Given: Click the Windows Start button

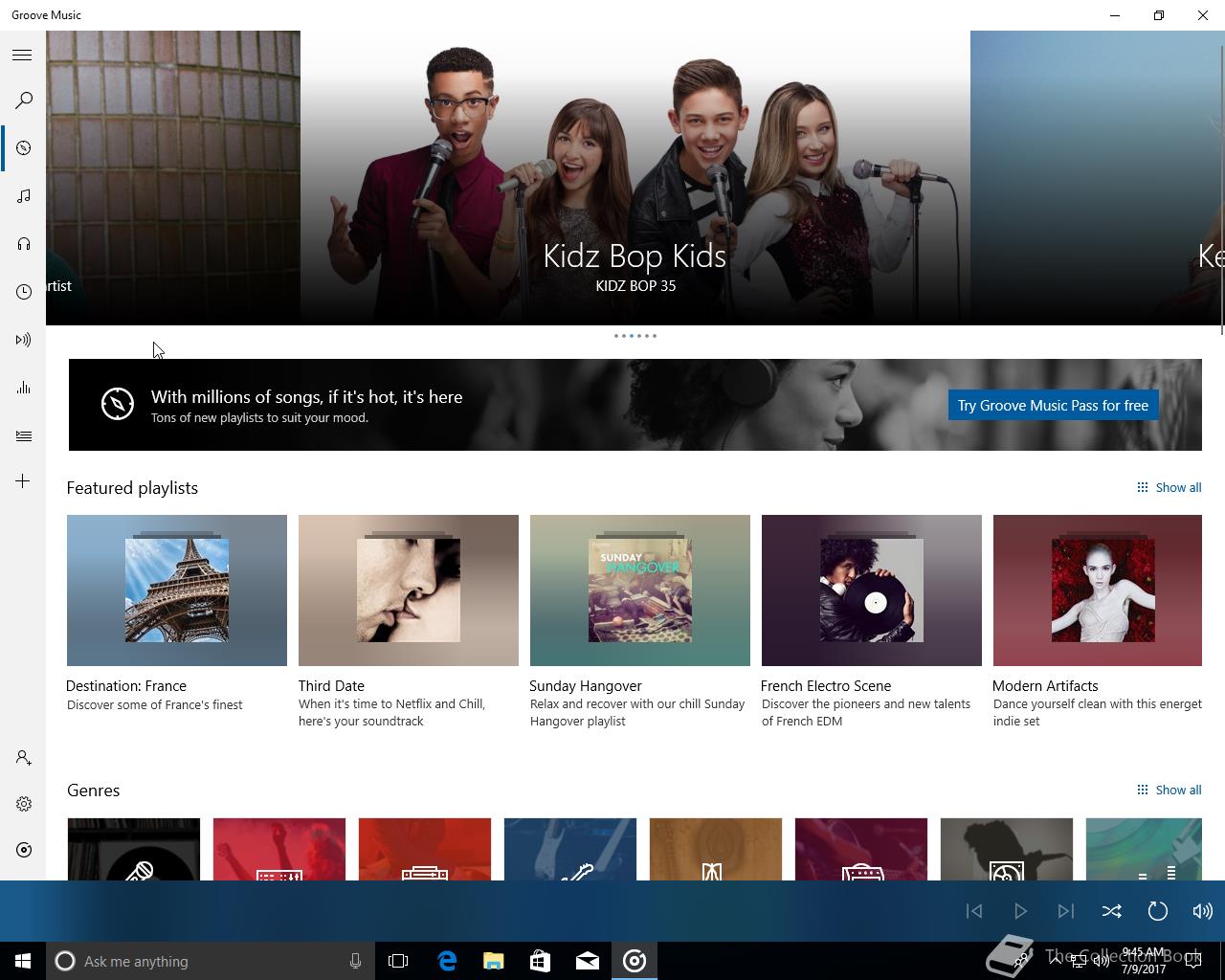Looking at the screenshot, I should [23, 961].
